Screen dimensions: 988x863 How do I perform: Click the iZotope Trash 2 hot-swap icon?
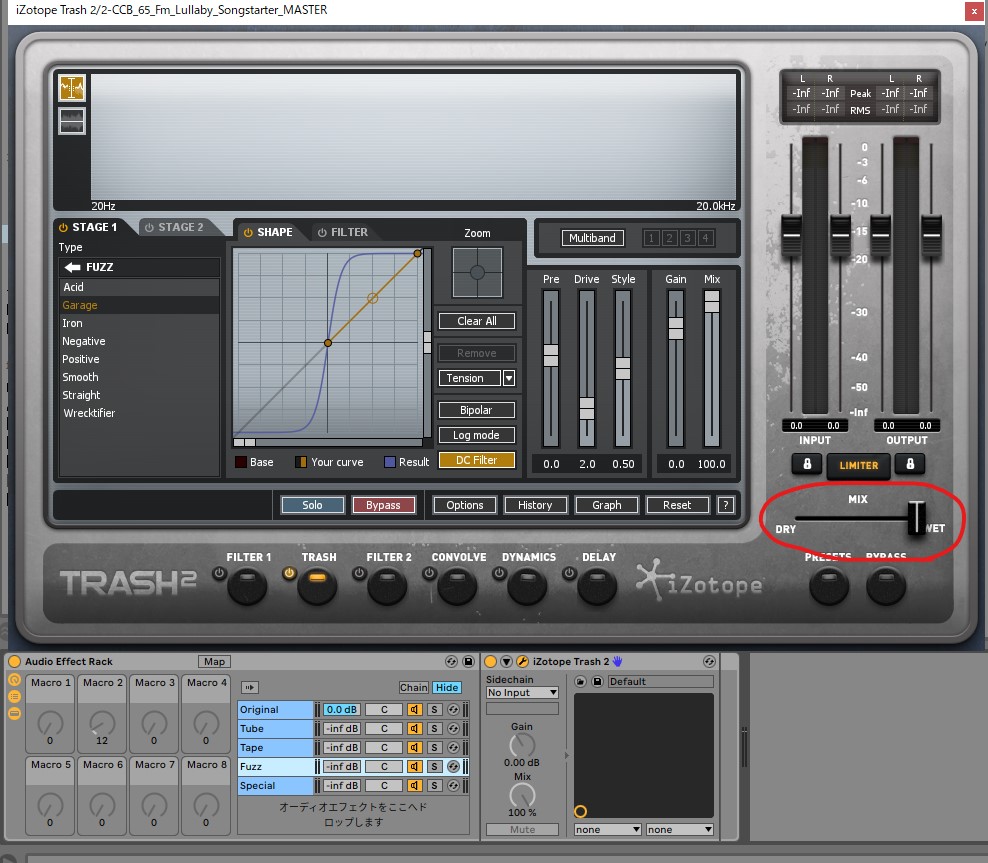point(709,661)
